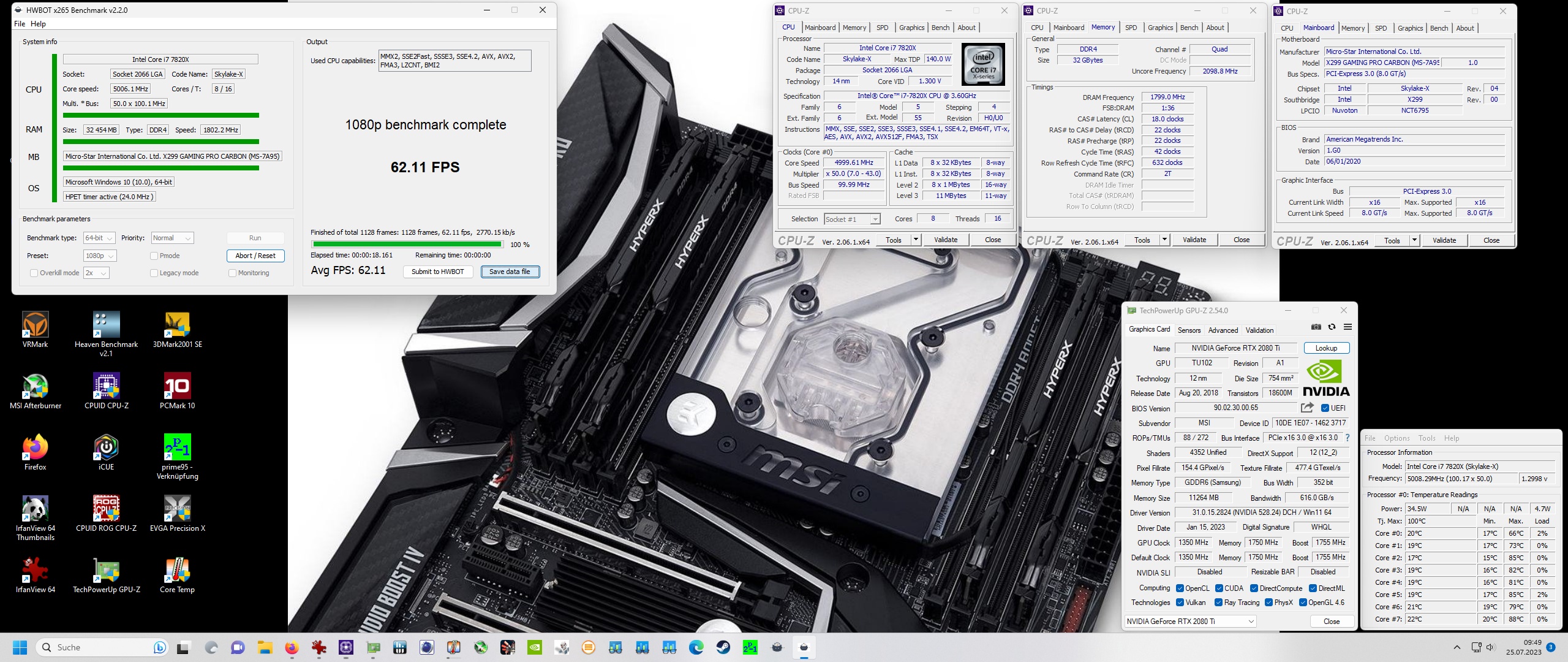The width and height of the screenshot is (1568, 662).
Task: Click the Lookup button in GPU-Z
Action: pos(1326,348)
